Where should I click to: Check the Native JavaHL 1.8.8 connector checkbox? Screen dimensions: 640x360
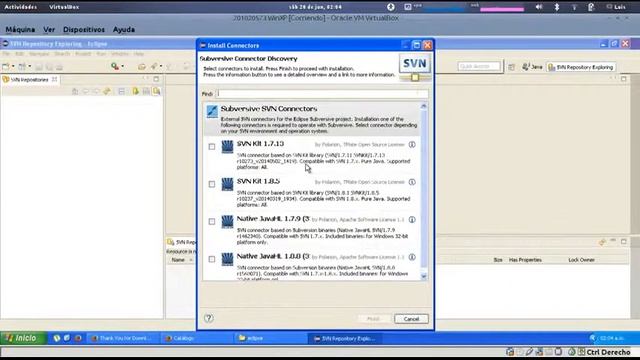tap(211, 259)
